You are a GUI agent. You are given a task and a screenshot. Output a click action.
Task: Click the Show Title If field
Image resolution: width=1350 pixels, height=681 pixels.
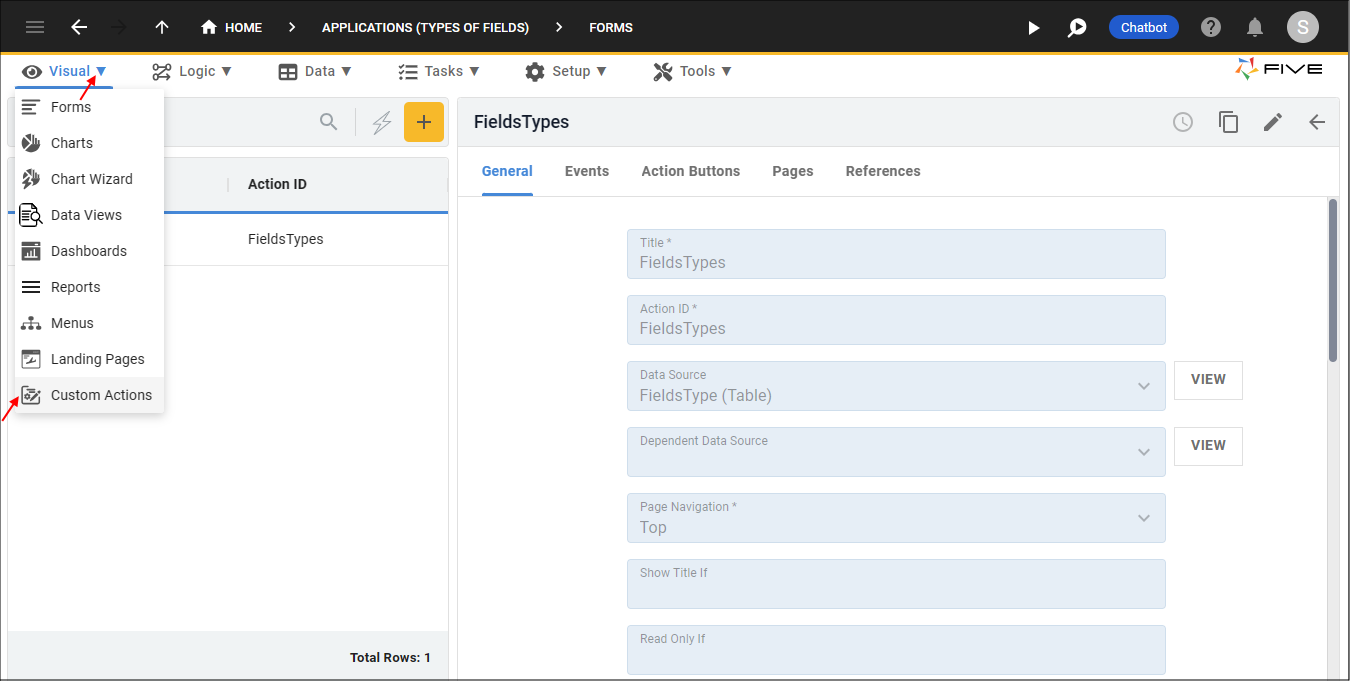895,584
